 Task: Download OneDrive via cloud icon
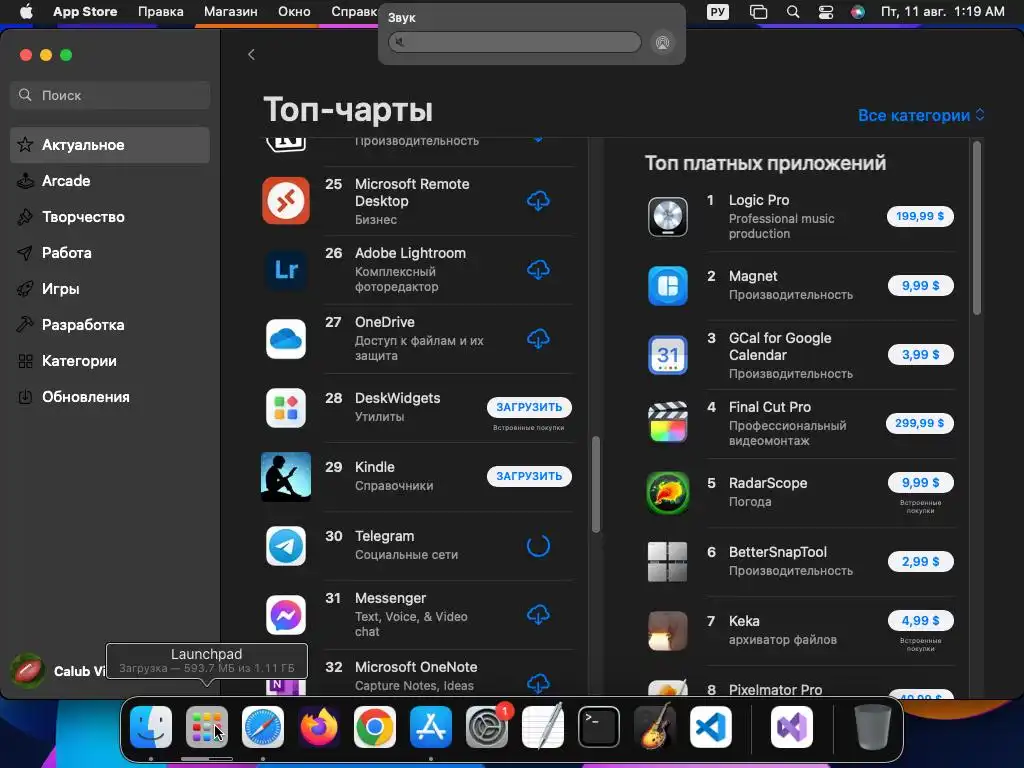click(x=538, y=338)
